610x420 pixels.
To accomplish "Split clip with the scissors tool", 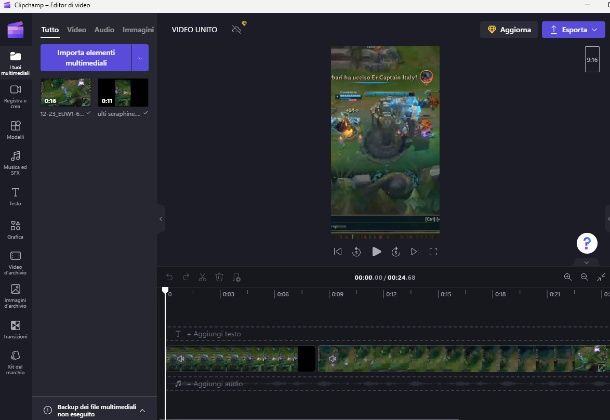I will [x=202, y=277].
